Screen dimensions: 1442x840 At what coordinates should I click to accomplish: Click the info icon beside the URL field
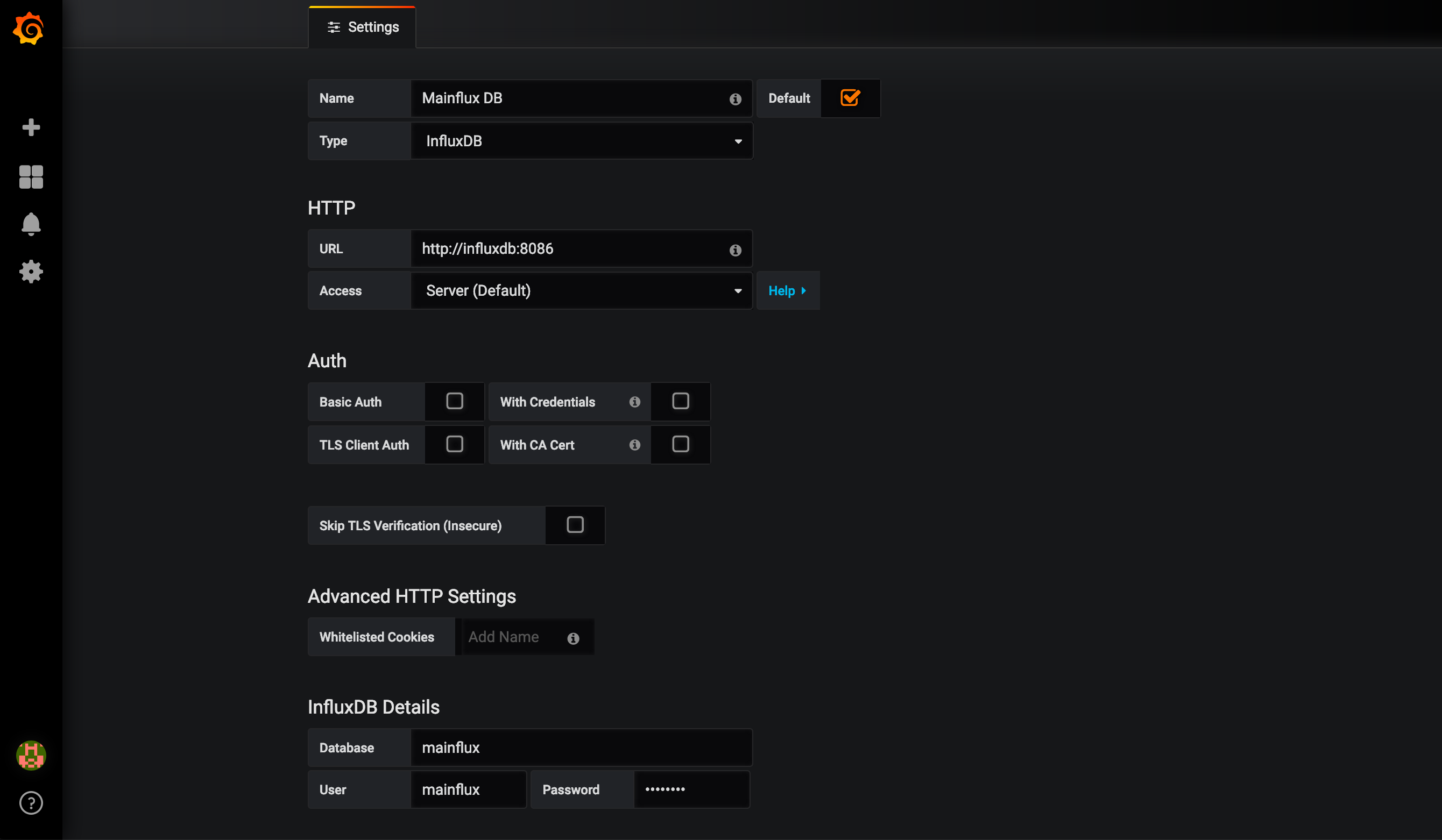pyautogui.click(x=735, y=250)
